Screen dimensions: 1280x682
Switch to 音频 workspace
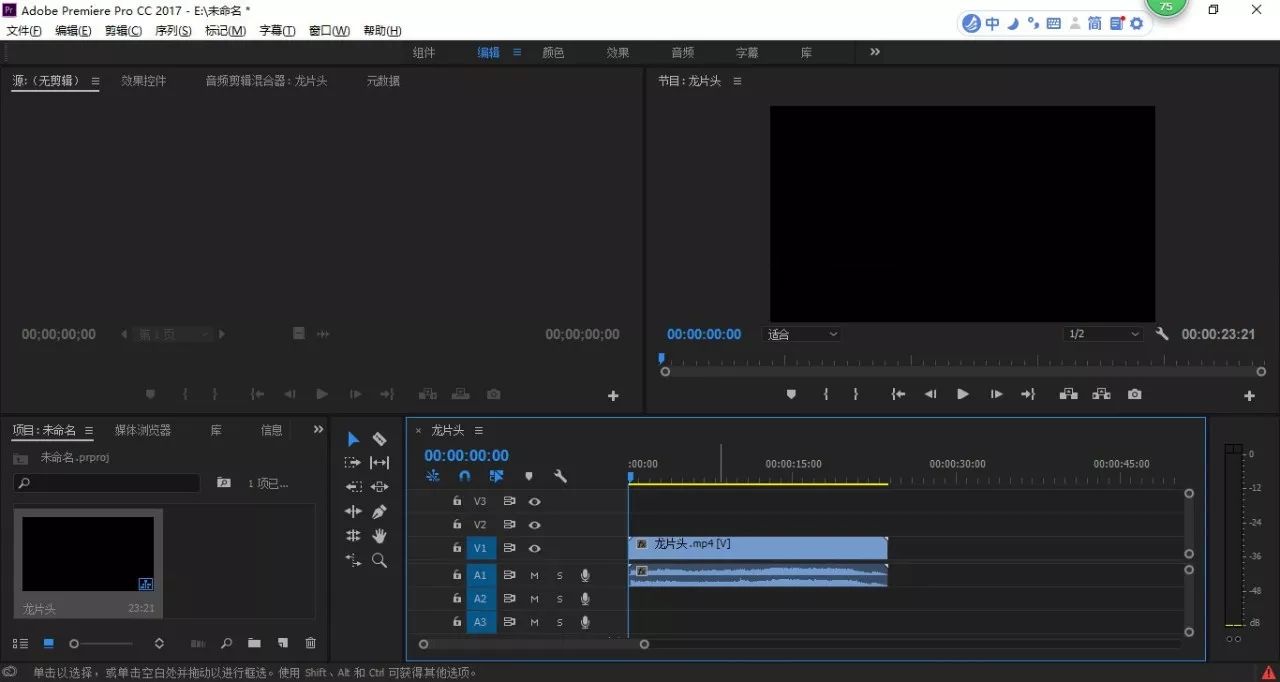(682, 53)
